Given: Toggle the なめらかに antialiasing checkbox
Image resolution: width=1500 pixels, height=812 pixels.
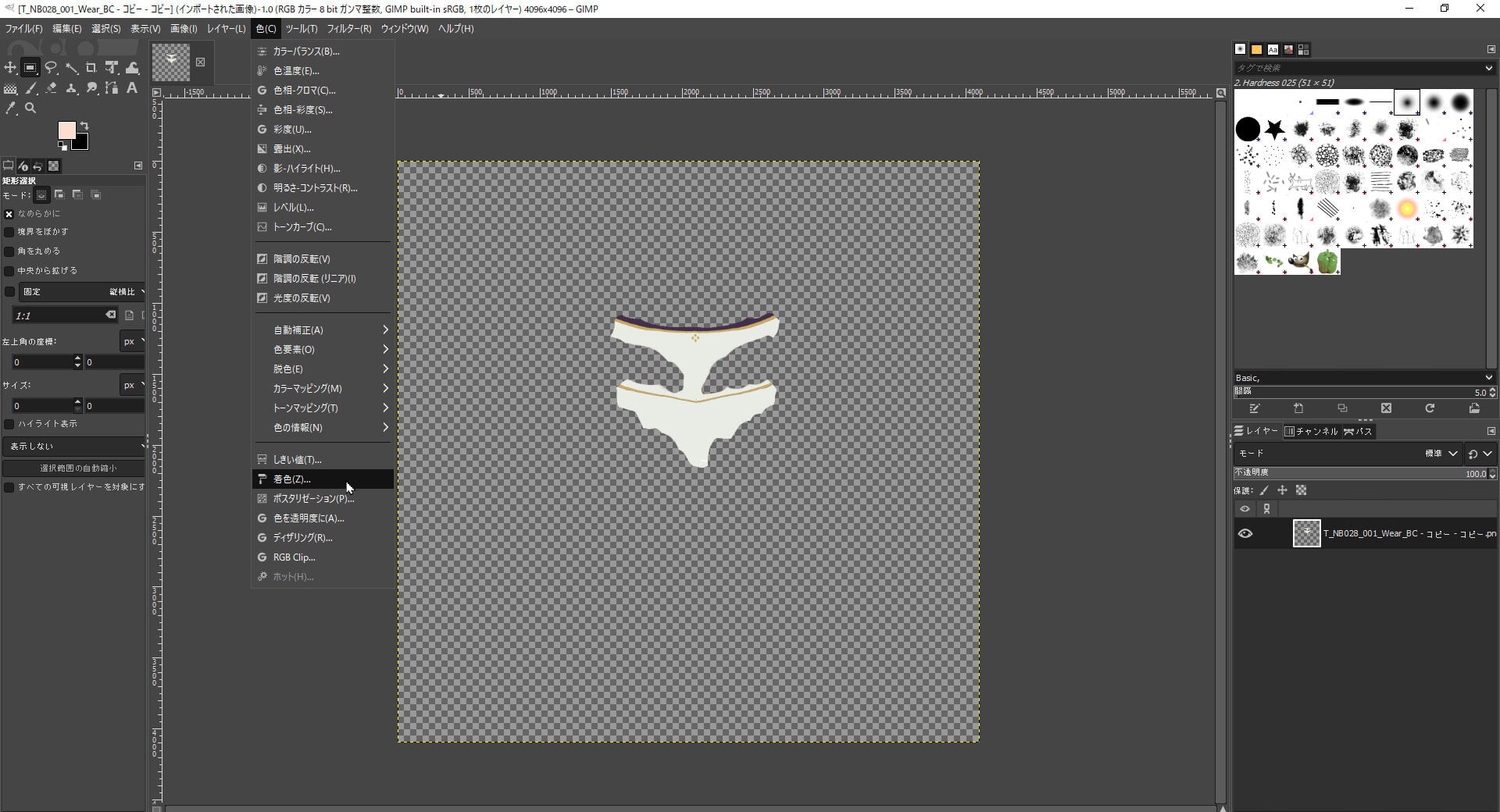Looking at the screenshot, I should tap(9, 214).
